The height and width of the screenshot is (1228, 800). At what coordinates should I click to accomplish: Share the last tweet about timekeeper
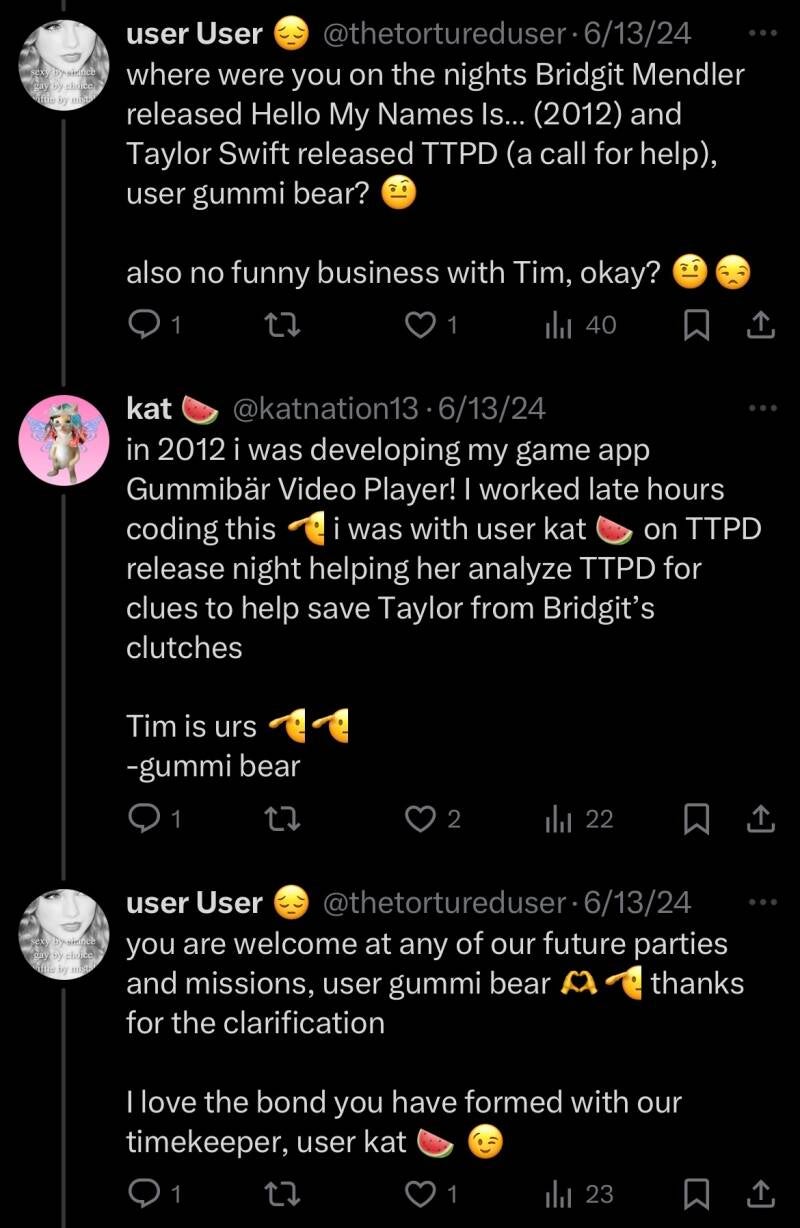tap(760, 1193)
